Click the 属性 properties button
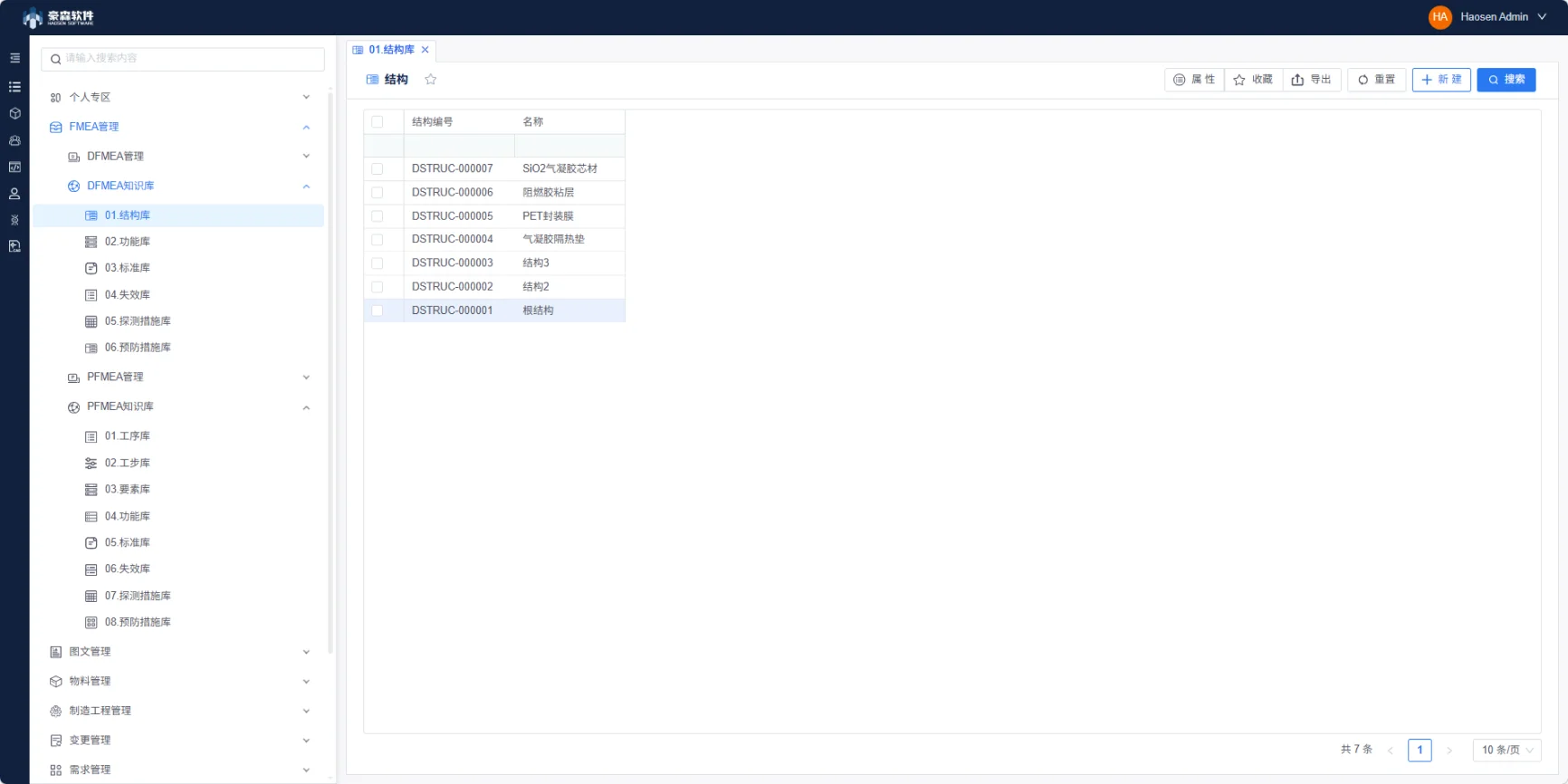Image resolution: width=1568 pixels, height=784 pixels. pos(1194,80)
